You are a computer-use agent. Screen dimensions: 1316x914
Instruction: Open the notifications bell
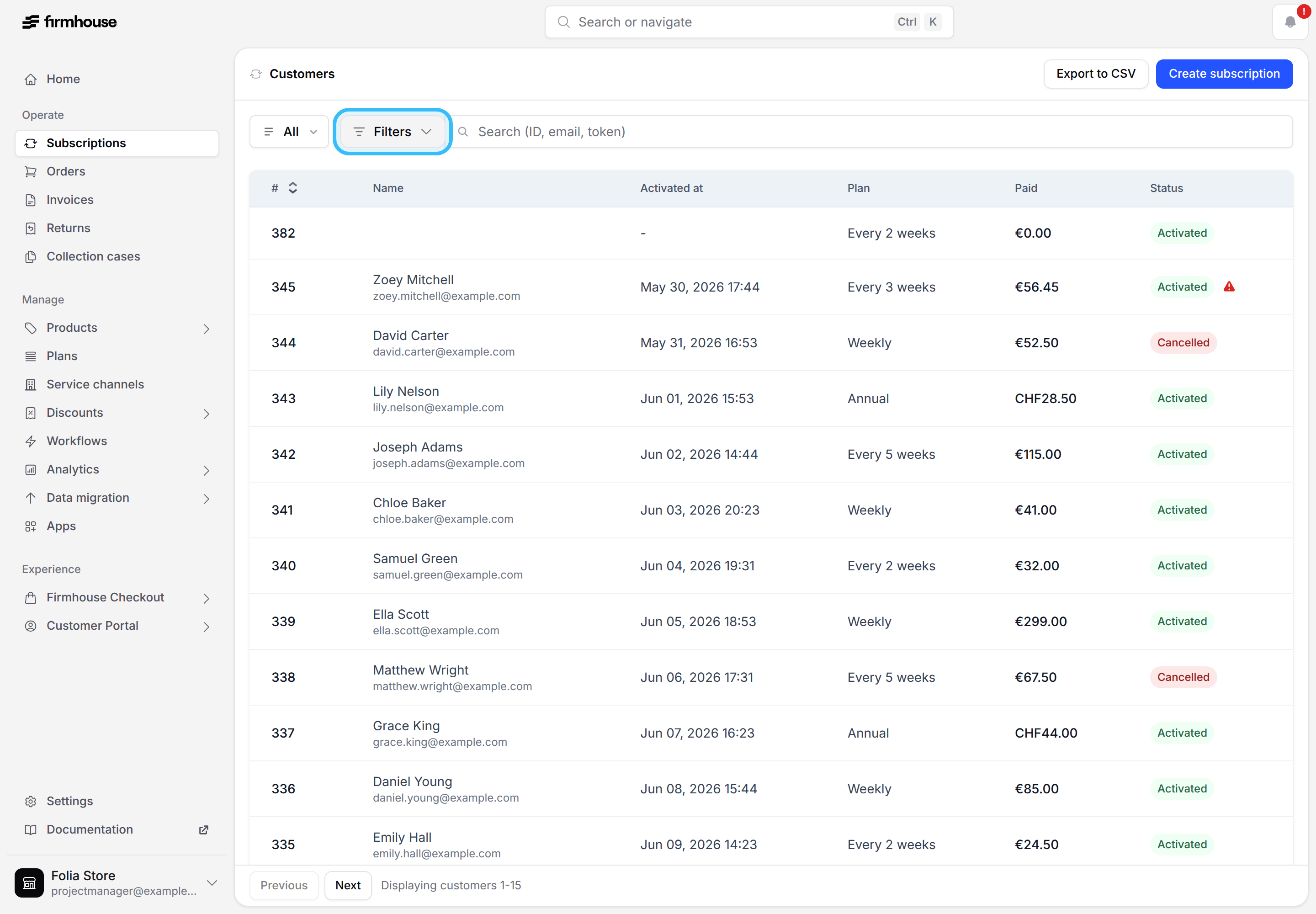1289,22
